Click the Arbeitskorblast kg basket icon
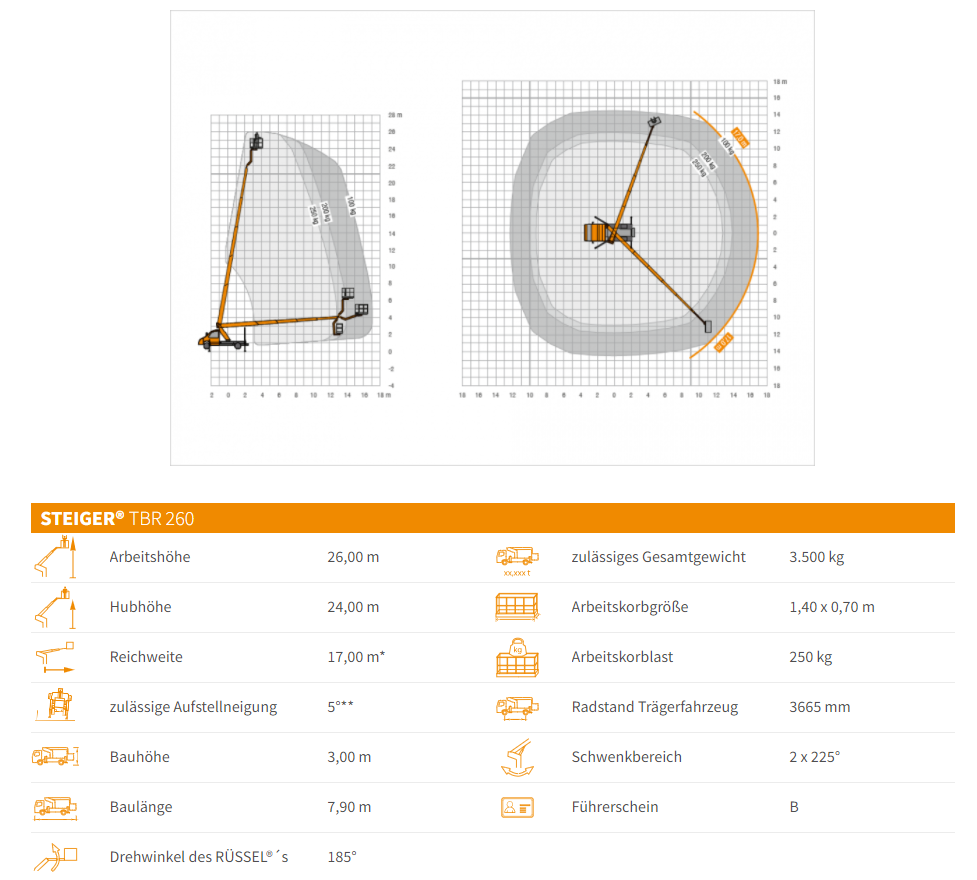 pos(517,658)
